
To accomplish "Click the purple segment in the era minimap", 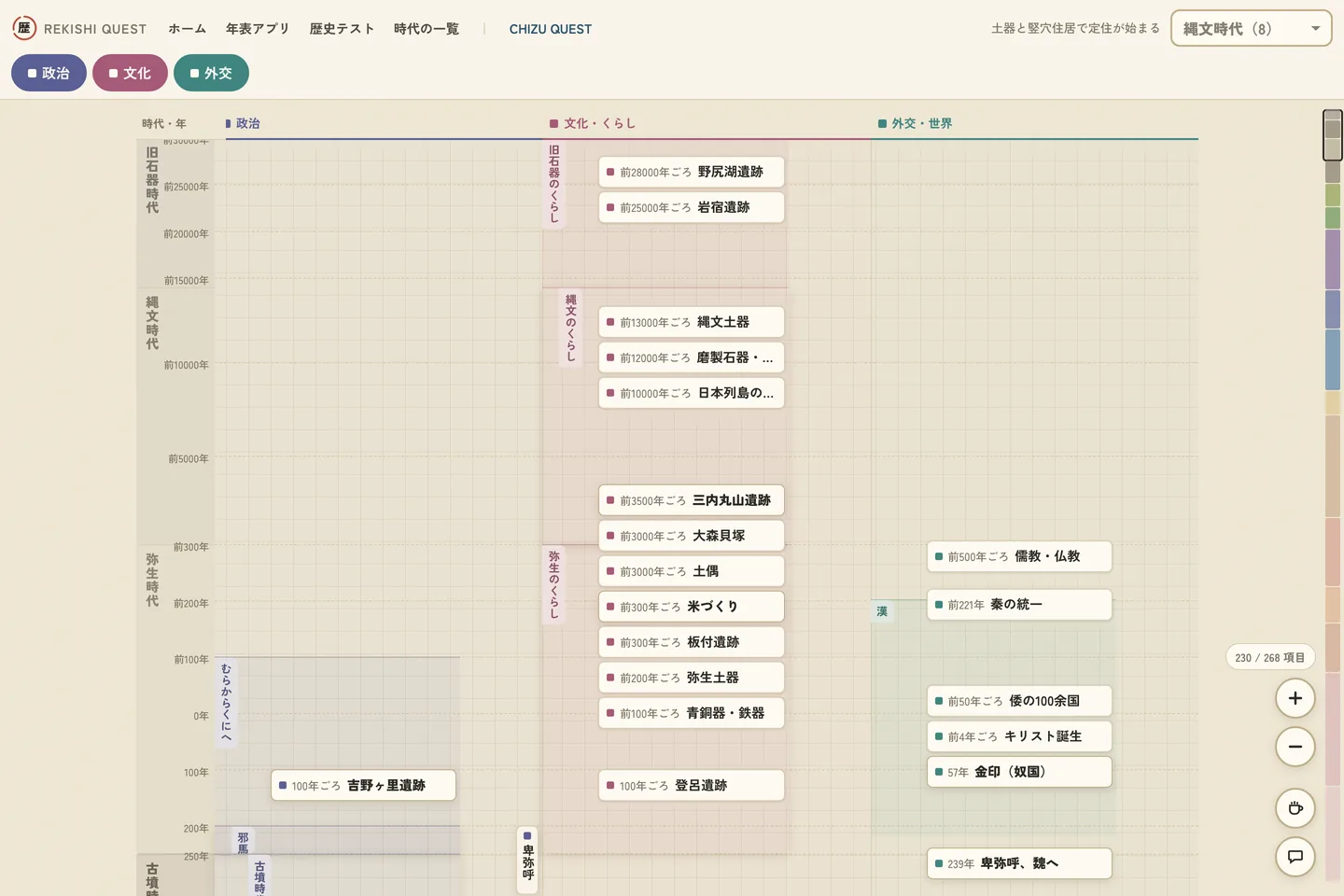I will [x=1333, y=259].
